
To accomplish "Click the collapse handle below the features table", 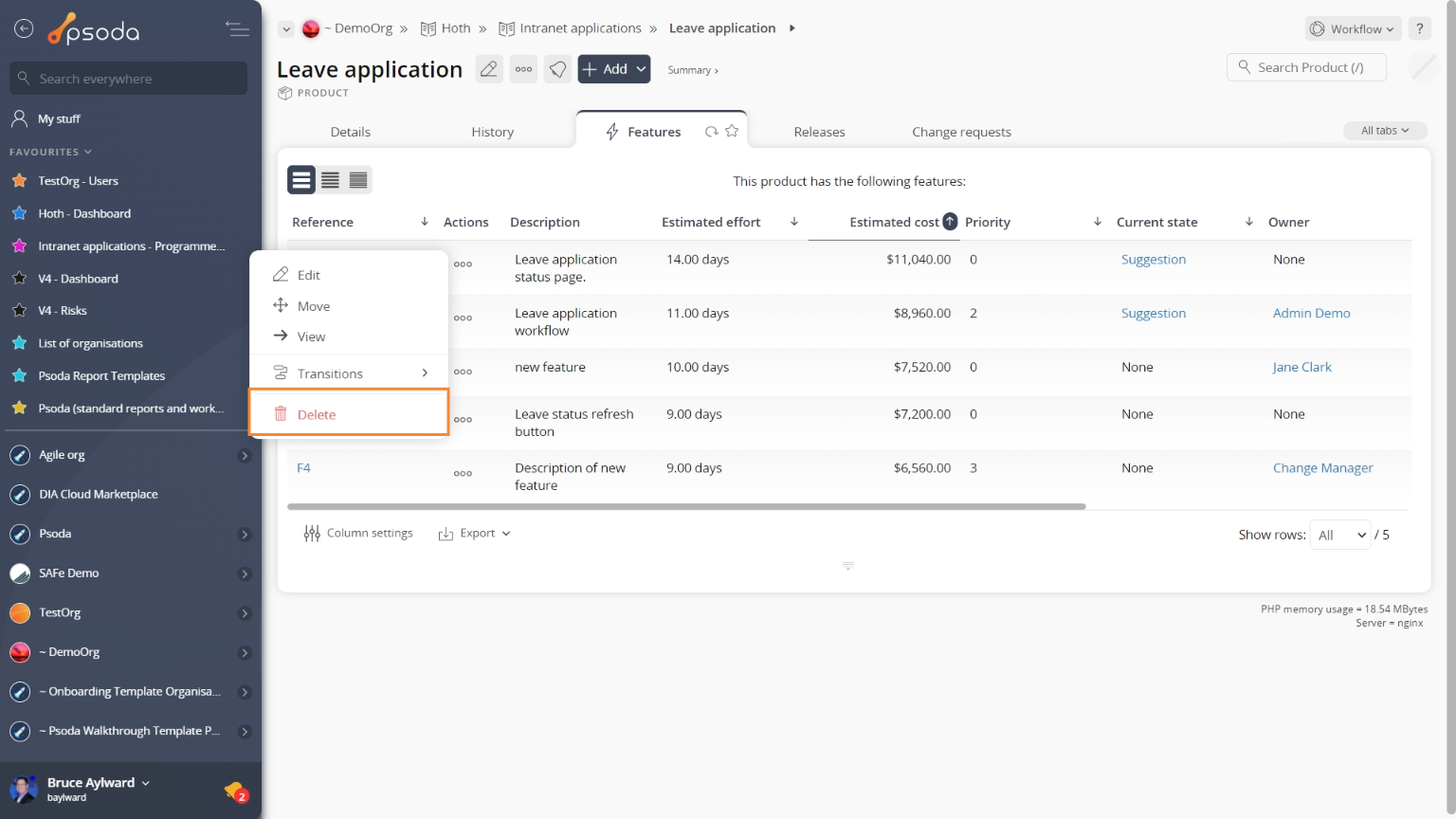I will point(848,566).
